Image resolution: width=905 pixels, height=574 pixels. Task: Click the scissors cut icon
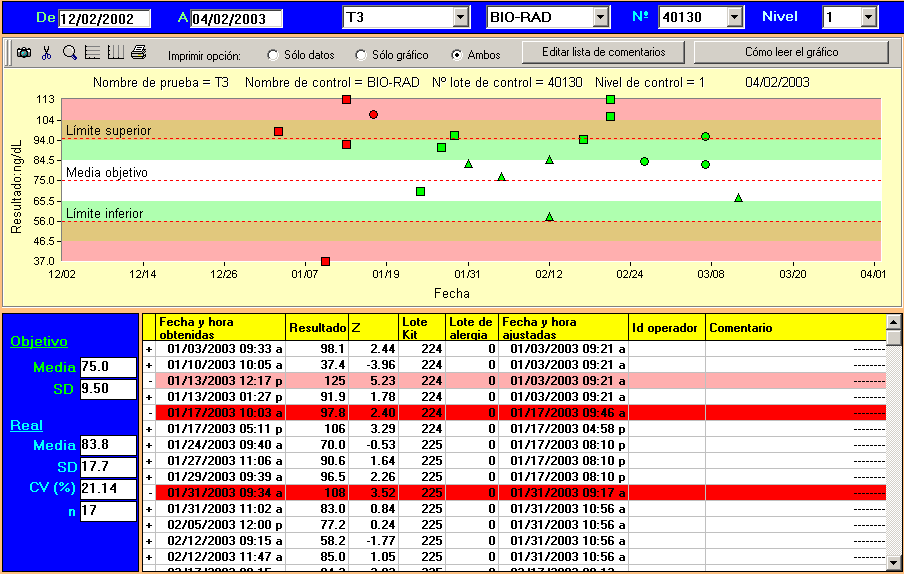coord(46,53)
